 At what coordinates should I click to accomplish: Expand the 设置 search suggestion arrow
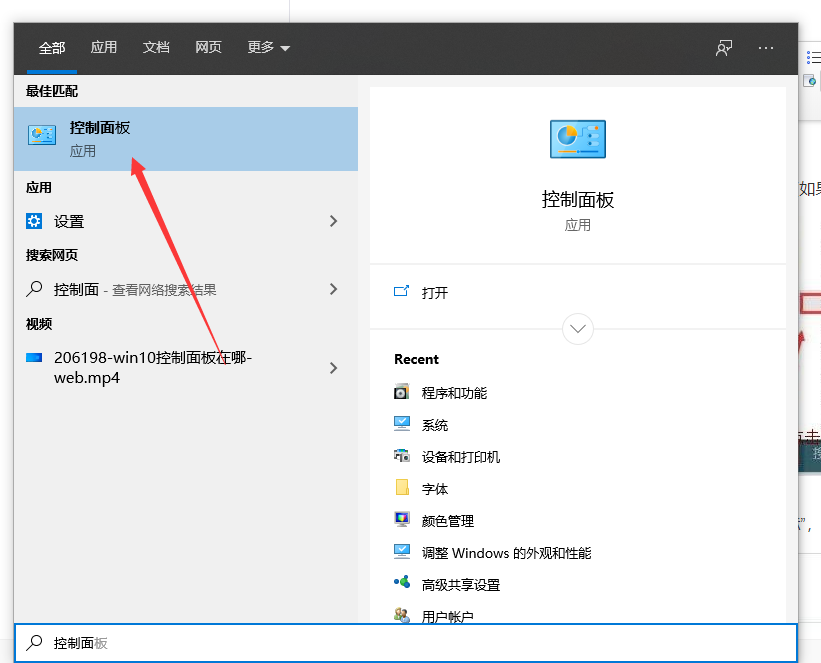click(x=333, y=221)
